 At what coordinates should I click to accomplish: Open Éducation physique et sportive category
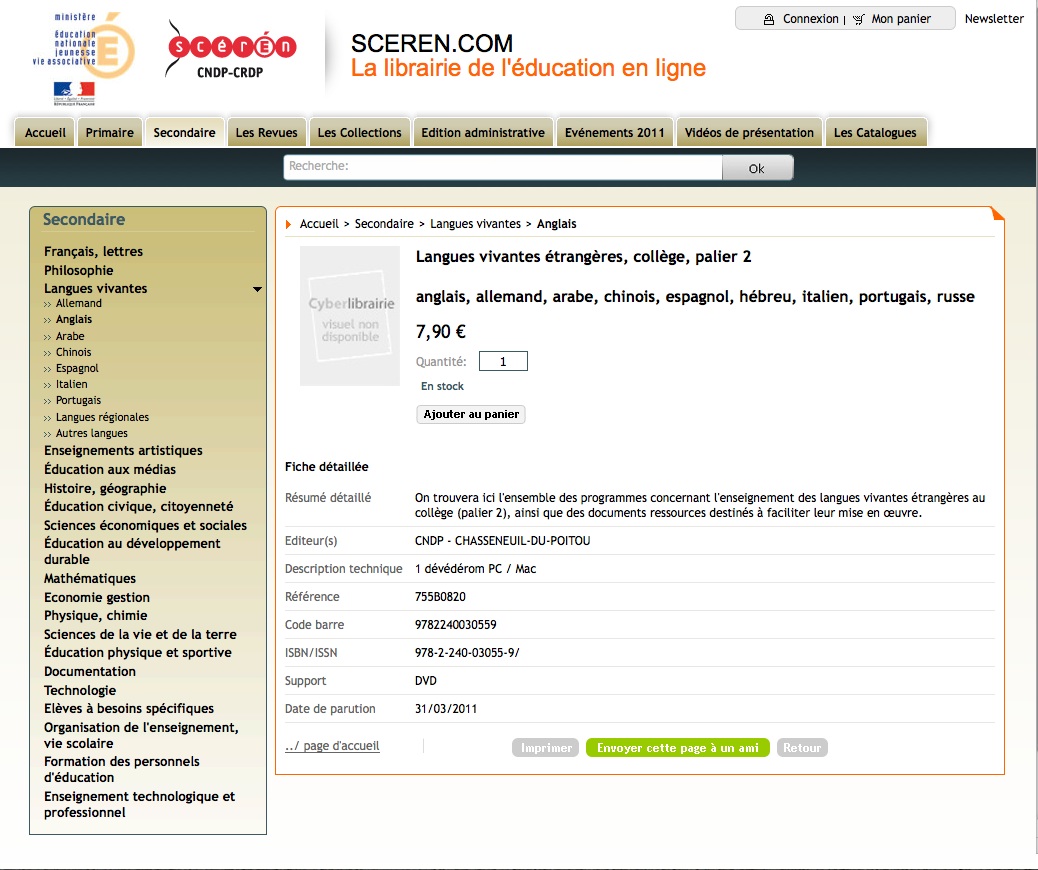[138, 653]
